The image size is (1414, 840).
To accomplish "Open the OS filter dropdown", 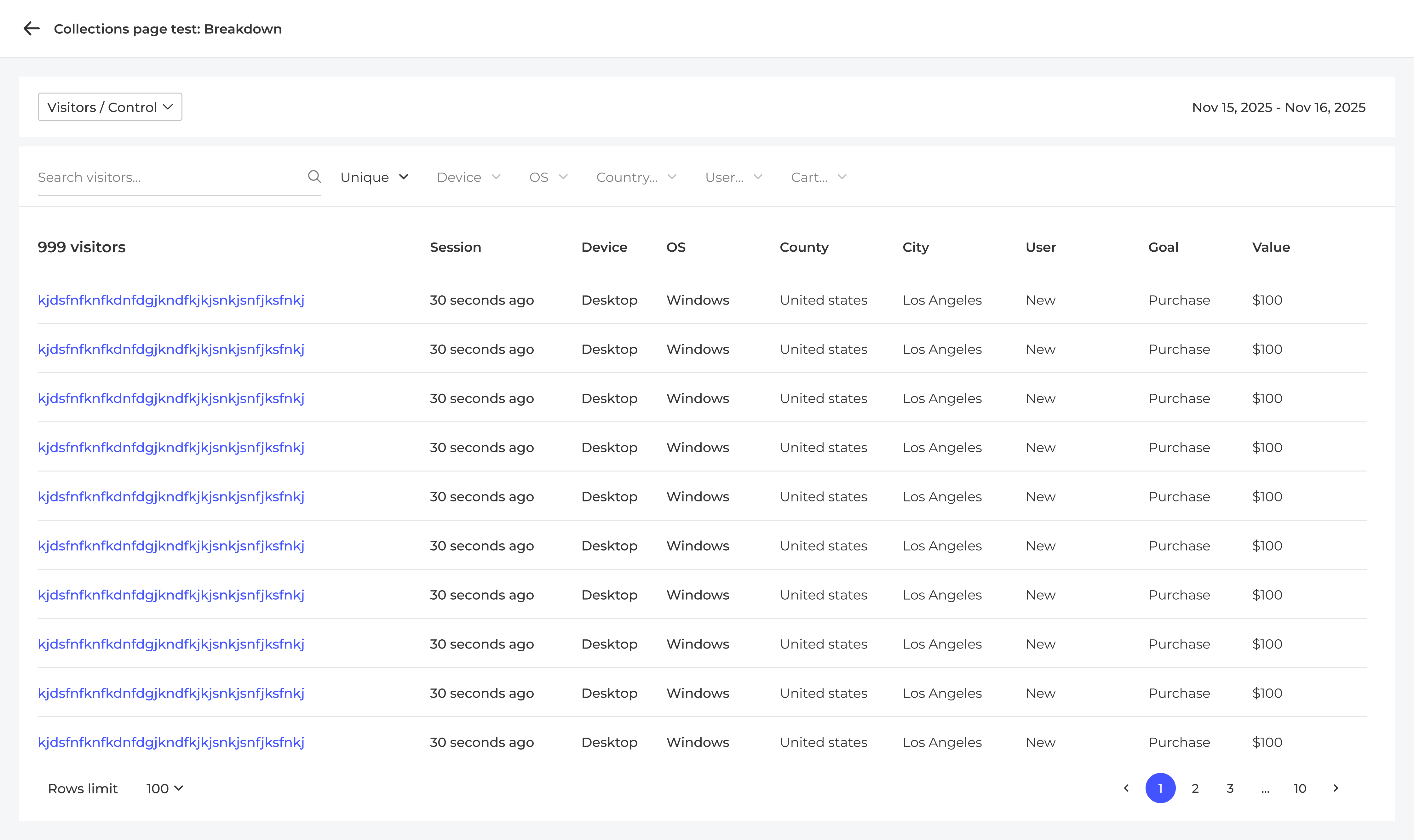I will click(x=548, y=177).
